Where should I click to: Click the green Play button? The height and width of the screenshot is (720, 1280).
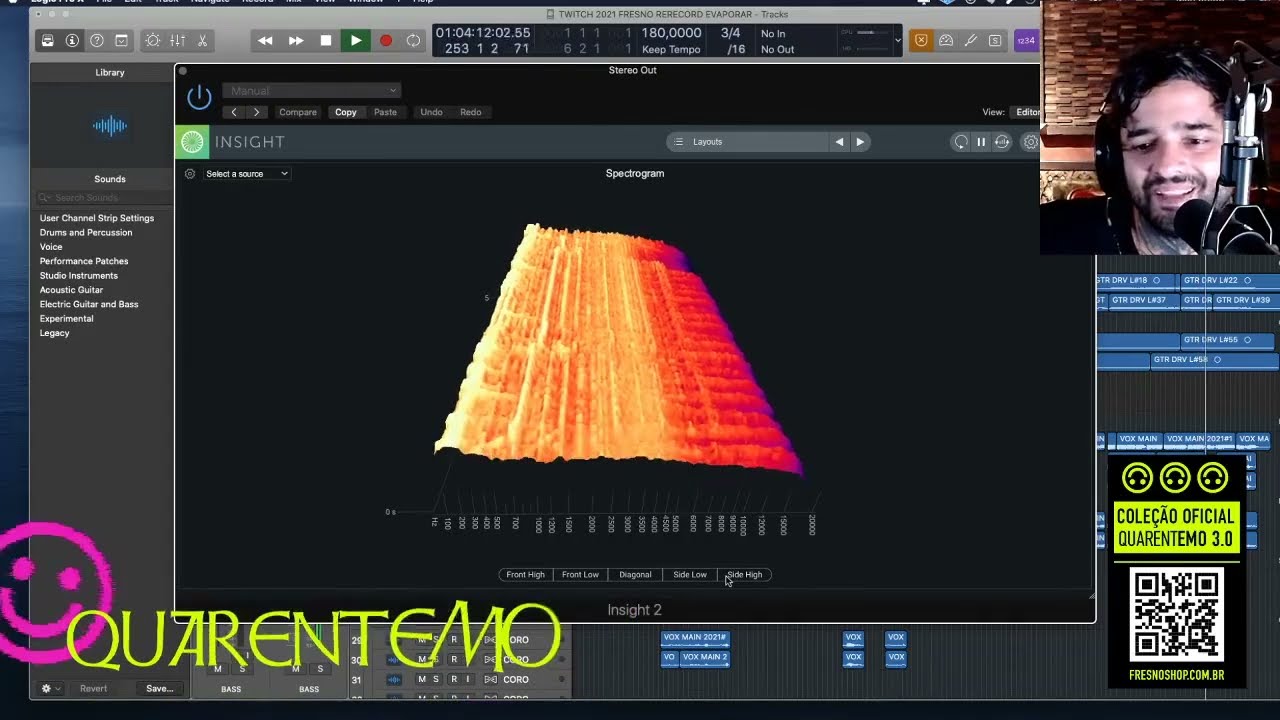pyautogui.click(x=355, y=41)
